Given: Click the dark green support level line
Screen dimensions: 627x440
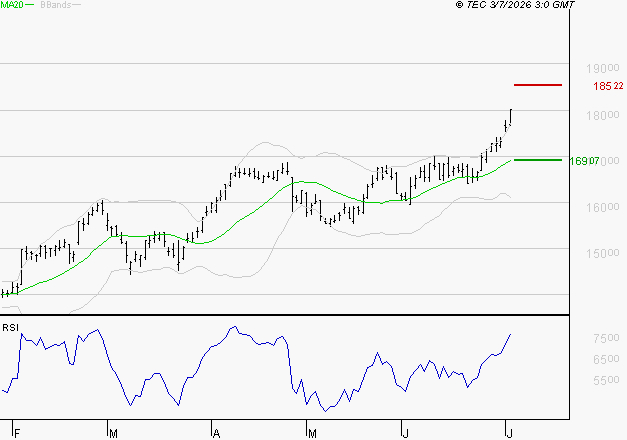Looking at the screenshot, I should click(x=538, y=160).
